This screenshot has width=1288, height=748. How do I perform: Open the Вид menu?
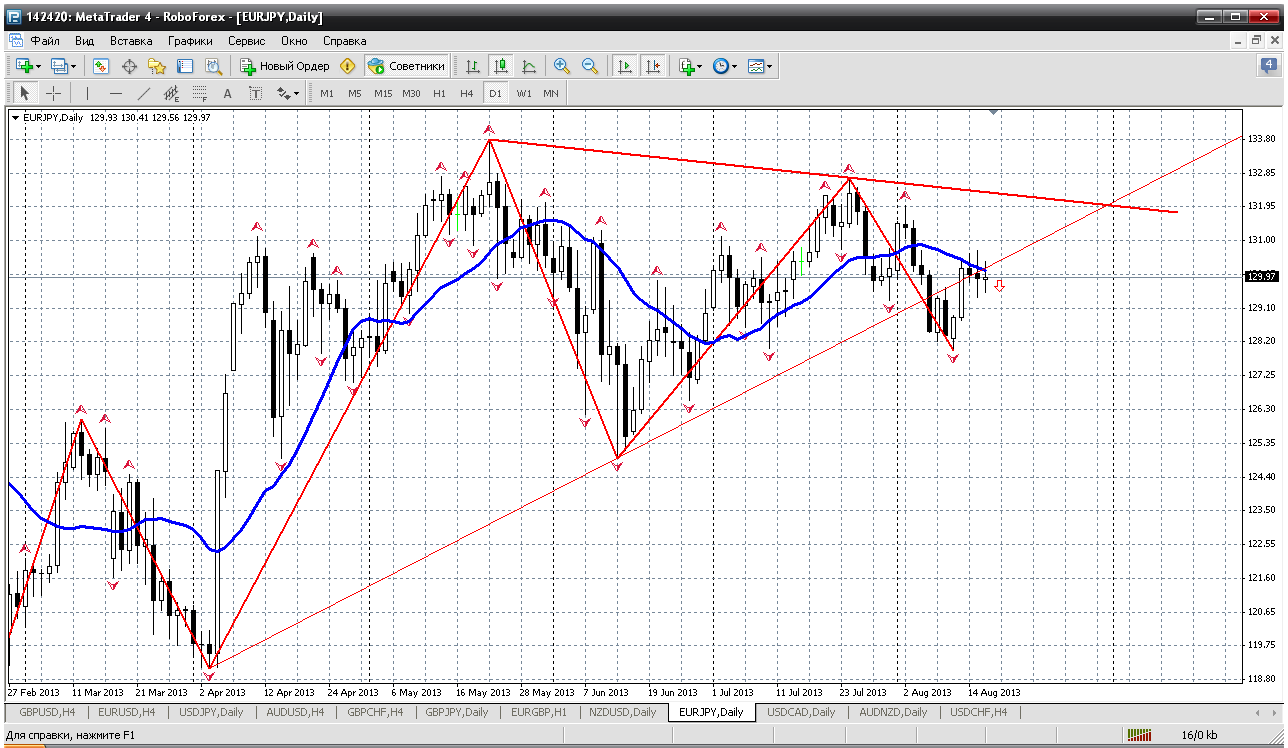[85, 41]
